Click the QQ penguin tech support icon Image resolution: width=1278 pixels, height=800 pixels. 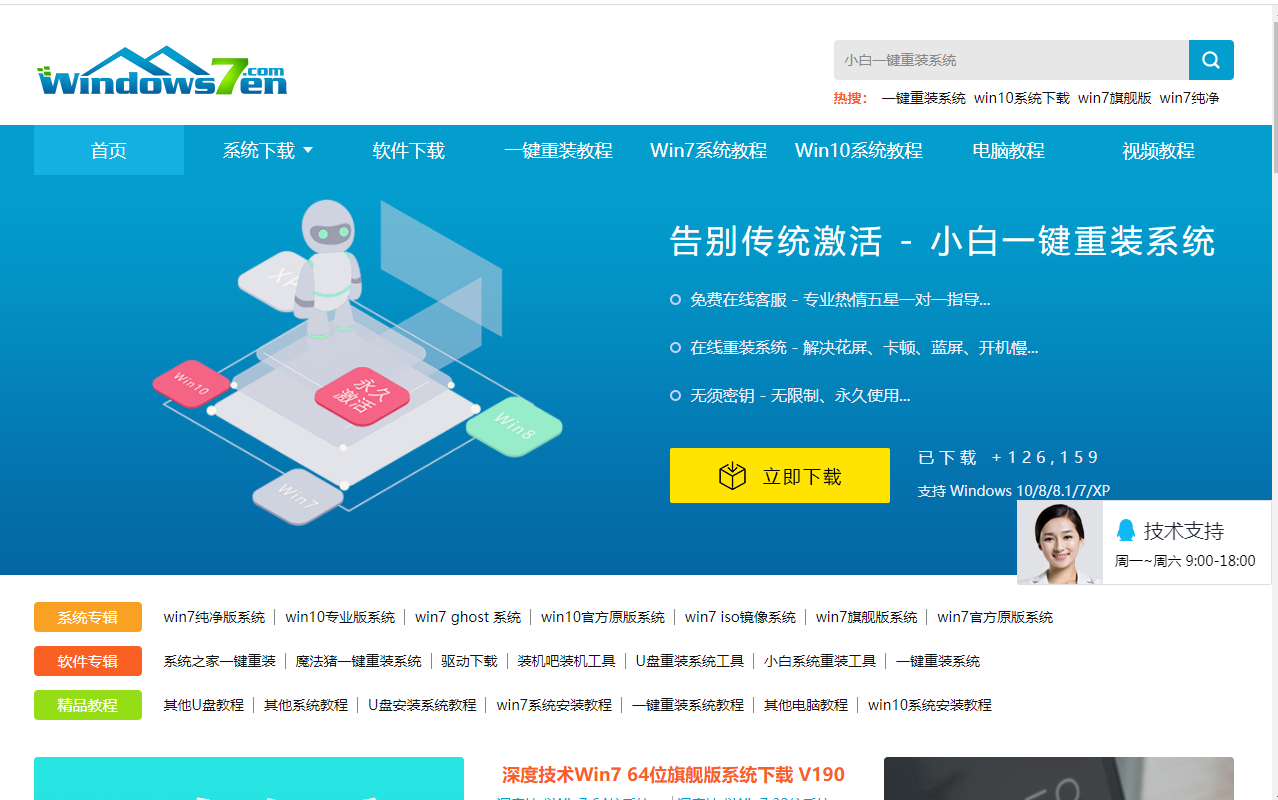tap(1126, 531)
